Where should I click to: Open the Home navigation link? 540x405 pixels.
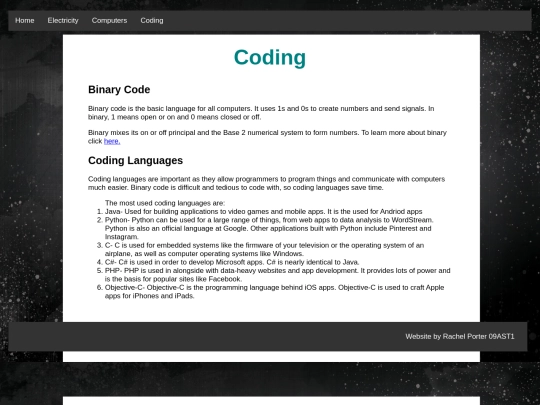(24, 21)
